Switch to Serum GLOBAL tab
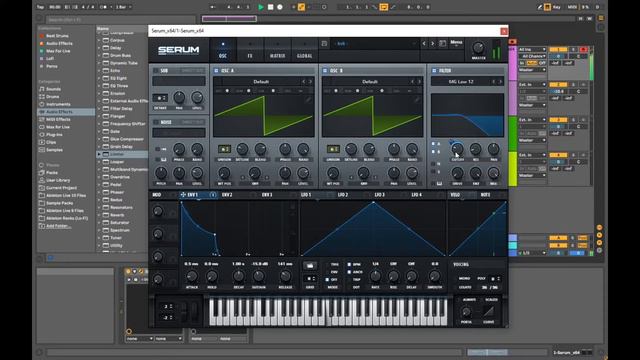 tap(304, 50)
